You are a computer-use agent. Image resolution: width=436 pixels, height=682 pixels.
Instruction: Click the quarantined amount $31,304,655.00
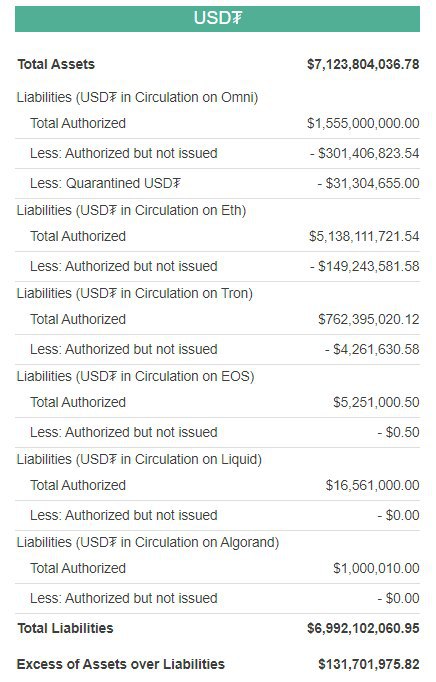tap(369, 183)
